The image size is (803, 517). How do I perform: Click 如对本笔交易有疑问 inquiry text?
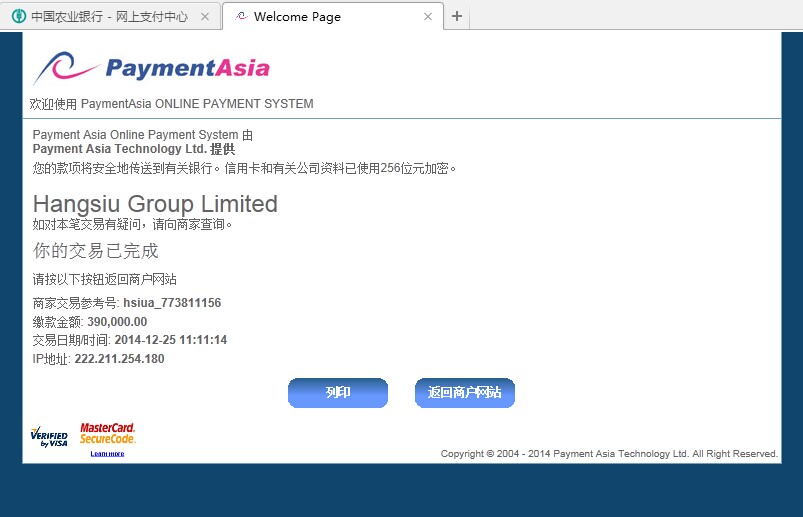(x=132, y=224)
